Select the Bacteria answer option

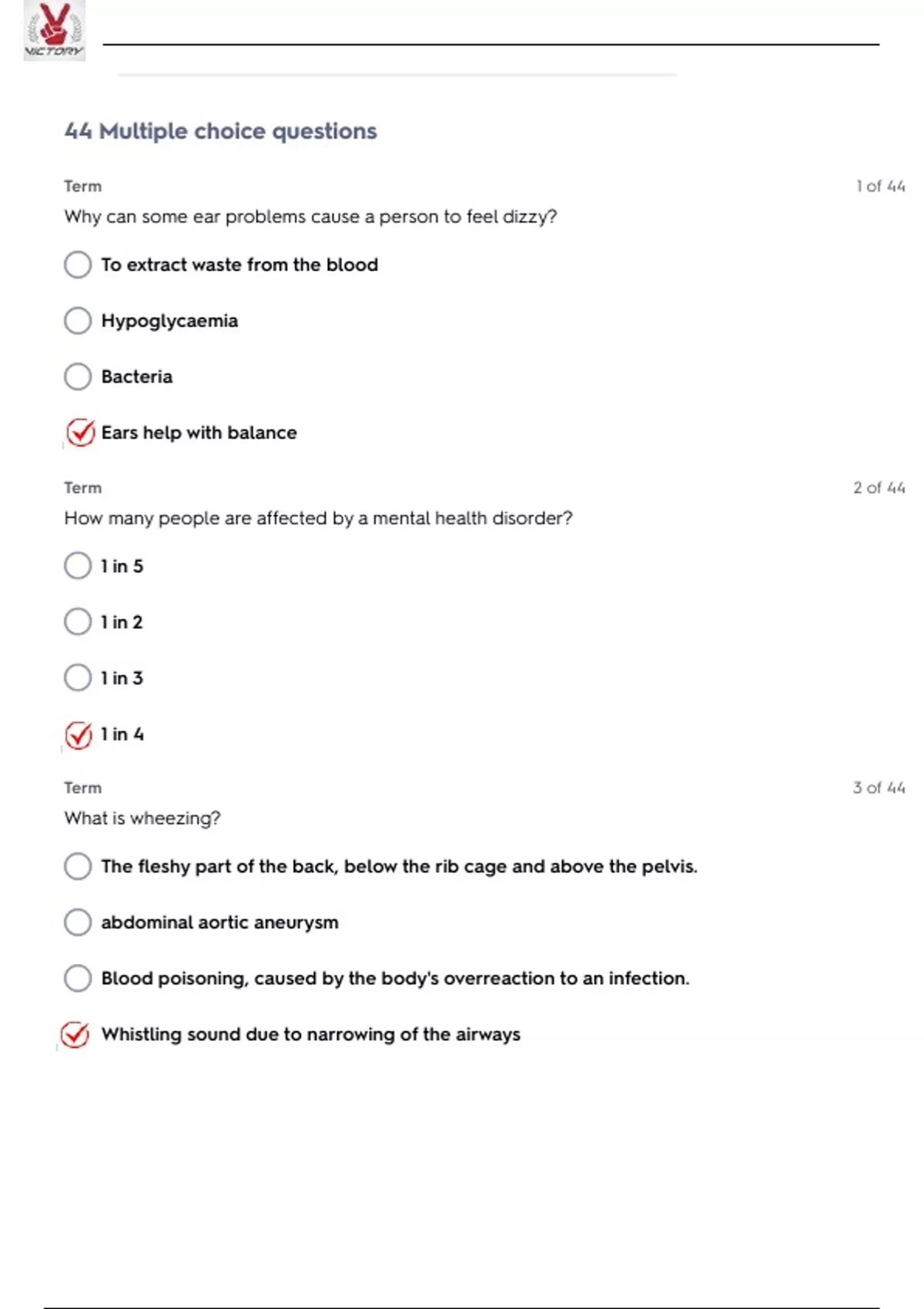pos(78,377)
